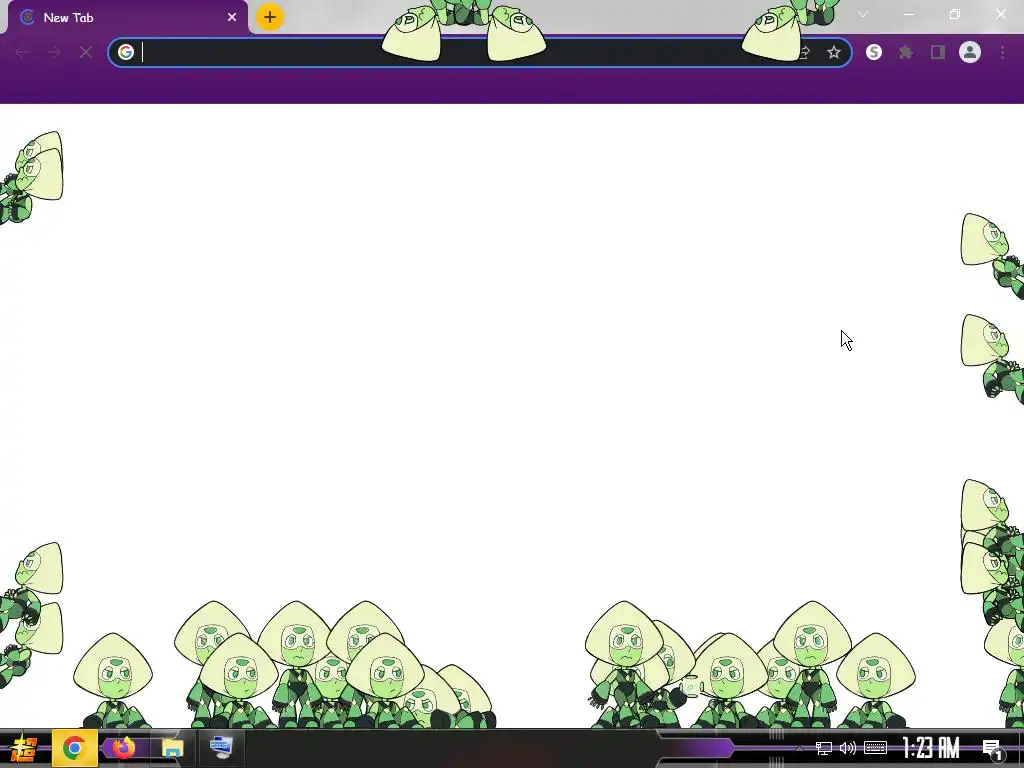Screen dimensions: 1024x768
Task: Open the profile avatar menu
Action: [x=970, y=52]
